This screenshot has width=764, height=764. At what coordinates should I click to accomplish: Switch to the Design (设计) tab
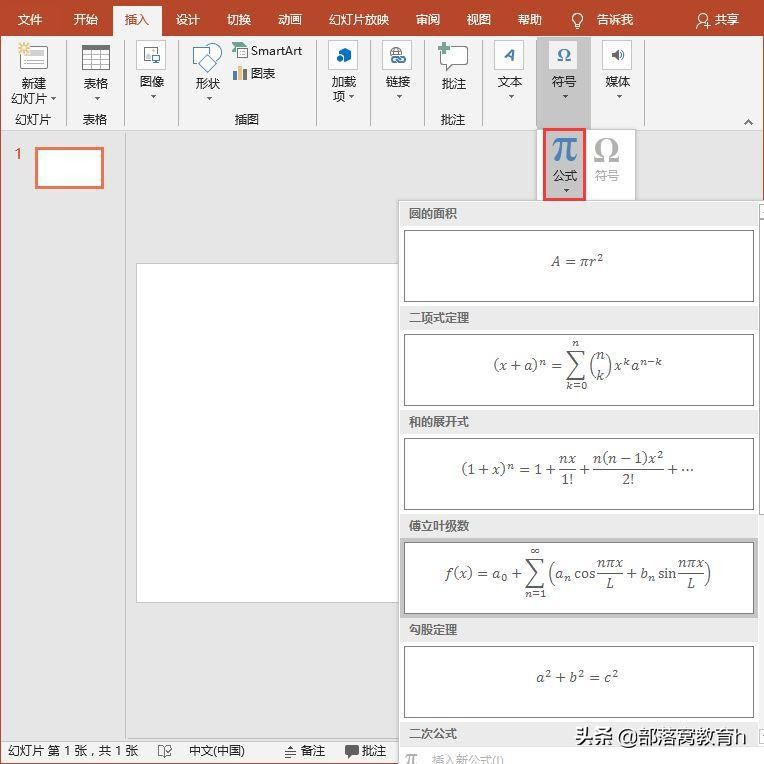coord(188,19)
